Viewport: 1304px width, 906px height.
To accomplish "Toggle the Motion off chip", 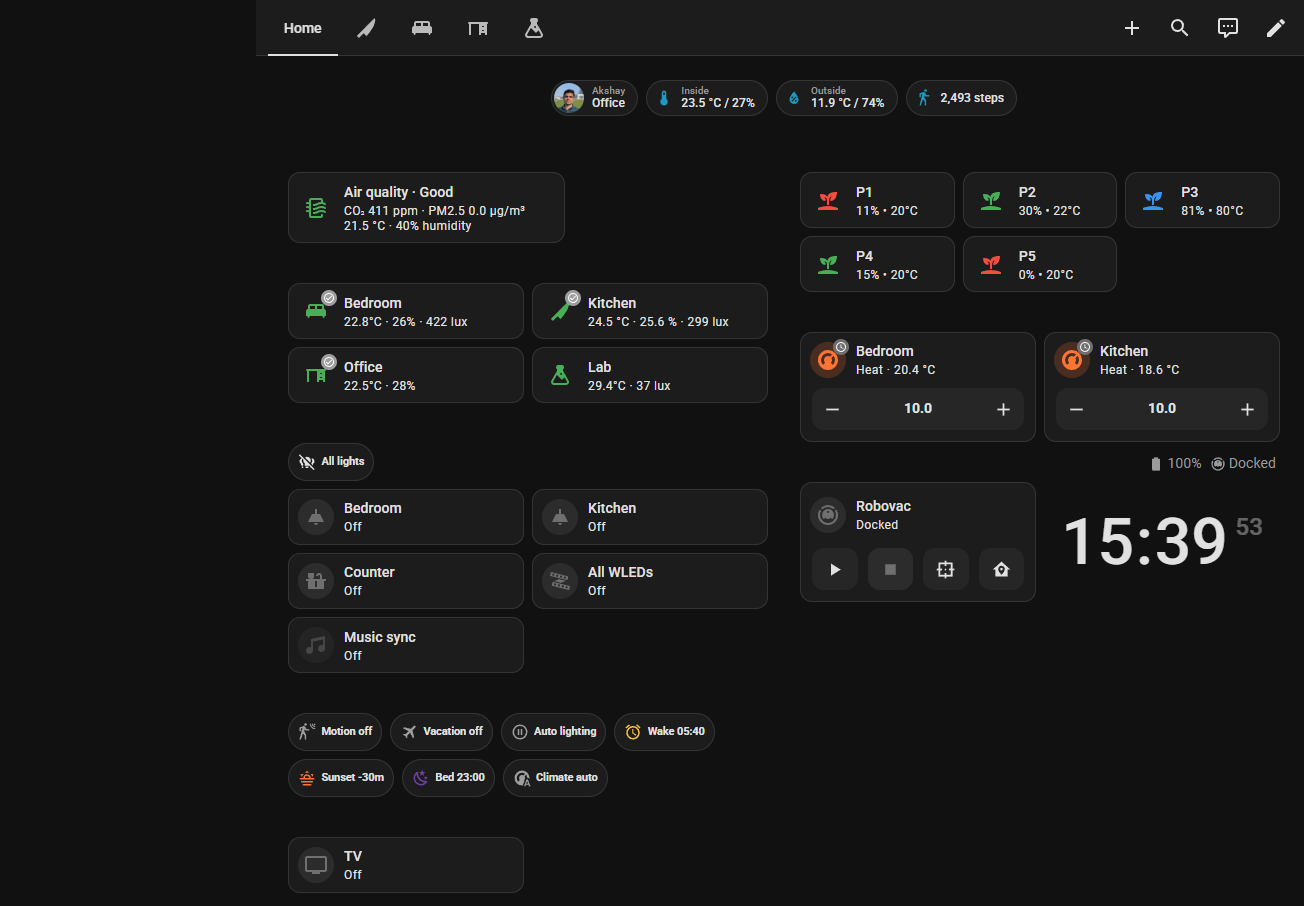I will pos(335,731).
